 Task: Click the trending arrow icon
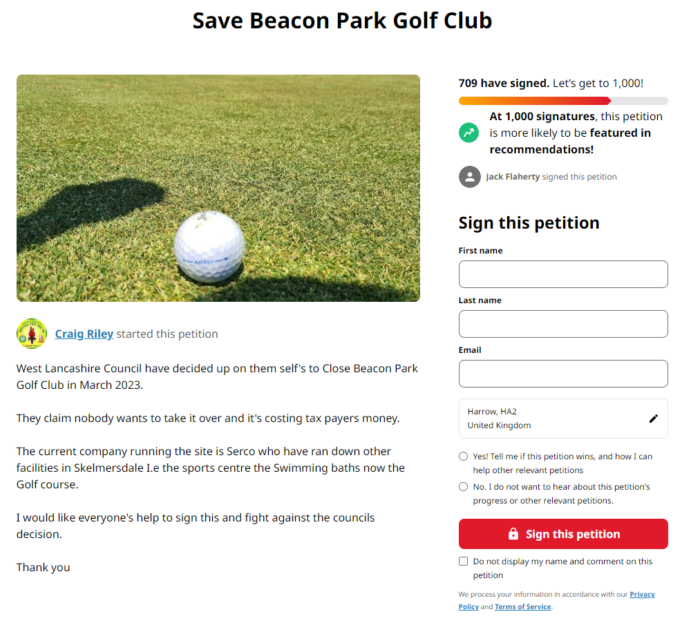pyautogui.click(x=469, y=132)
